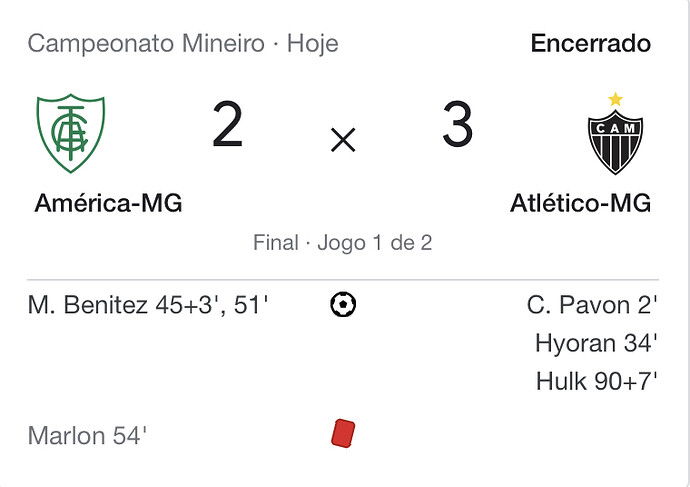690x487 pixels.
Task: Click the × separator between scores
Action: click(x=343, y=140)
